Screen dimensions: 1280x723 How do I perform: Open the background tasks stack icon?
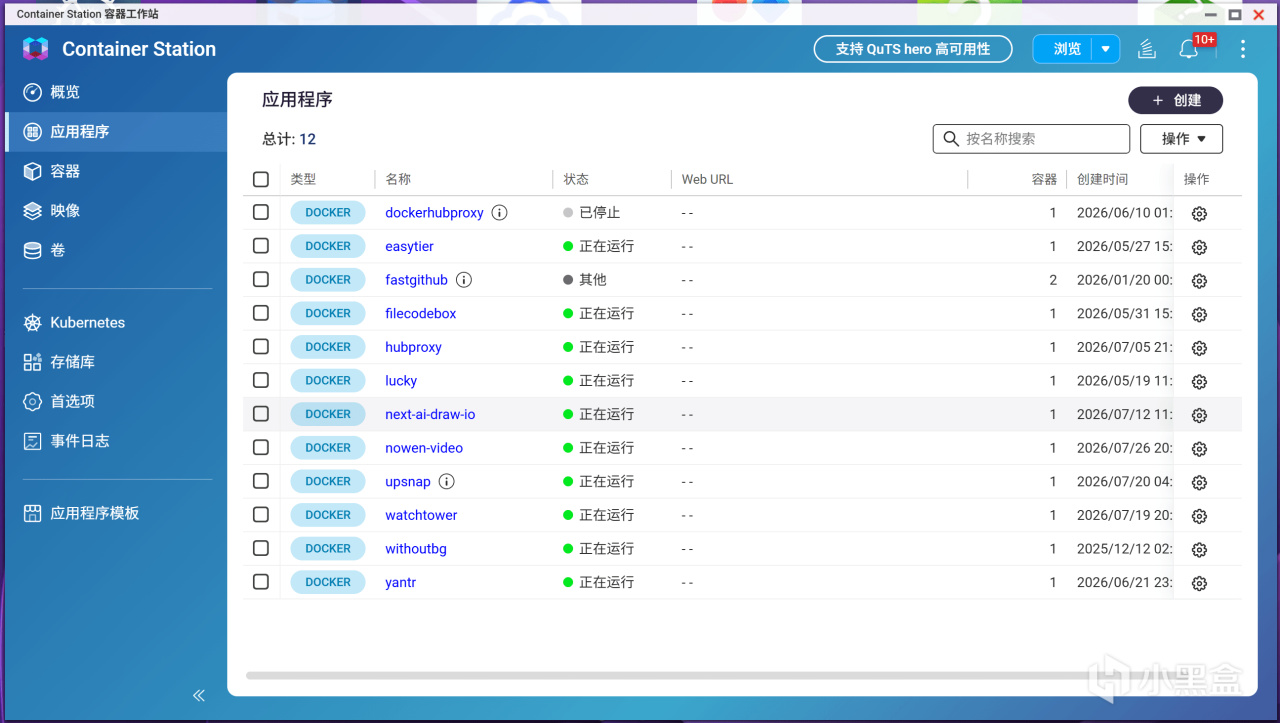point(1146,49)
